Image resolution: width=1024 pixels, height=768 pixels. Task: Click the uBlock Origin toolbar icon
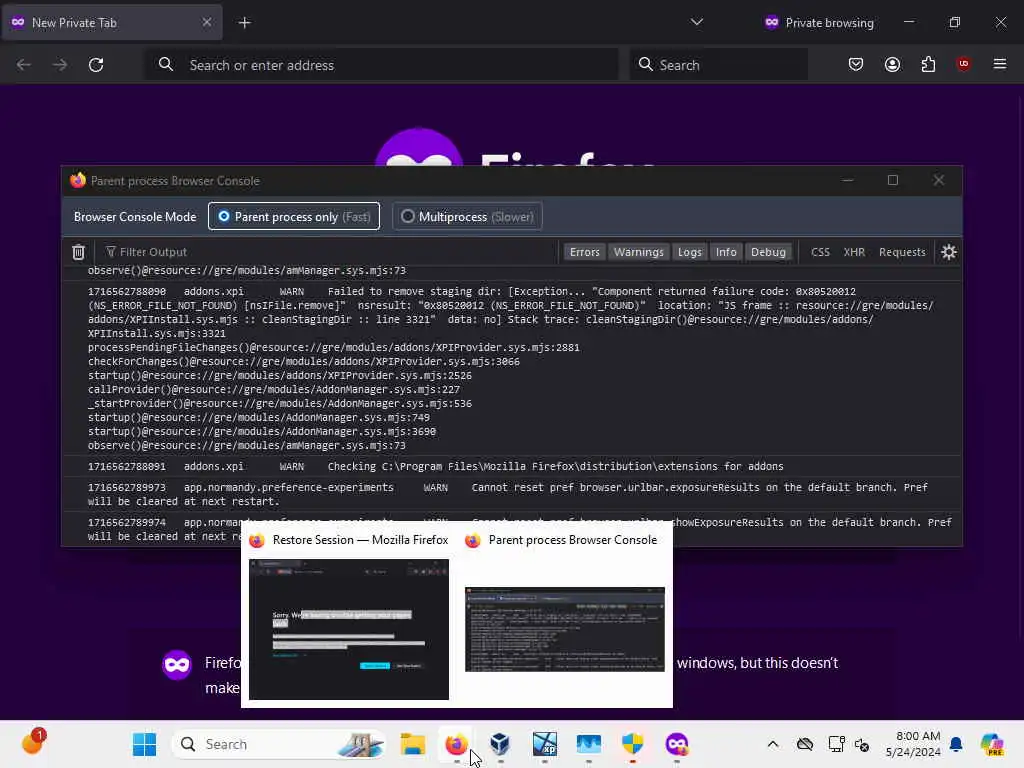pos(963,64)
